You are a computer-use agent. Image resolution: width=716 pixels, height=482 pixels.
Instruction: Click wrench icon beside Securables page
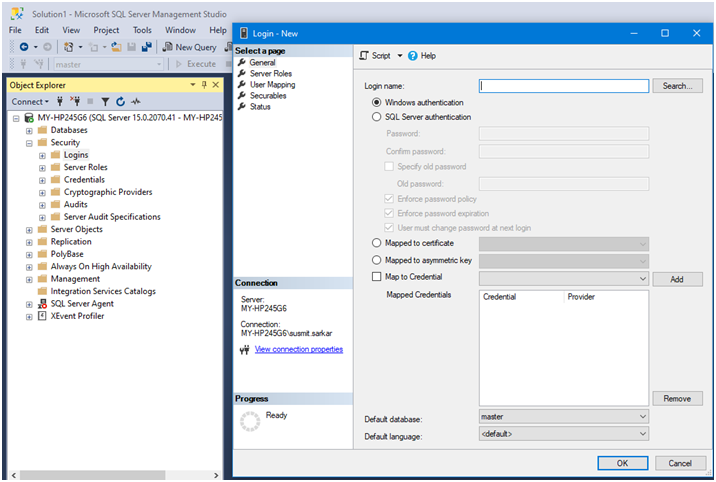coord(242,95)
